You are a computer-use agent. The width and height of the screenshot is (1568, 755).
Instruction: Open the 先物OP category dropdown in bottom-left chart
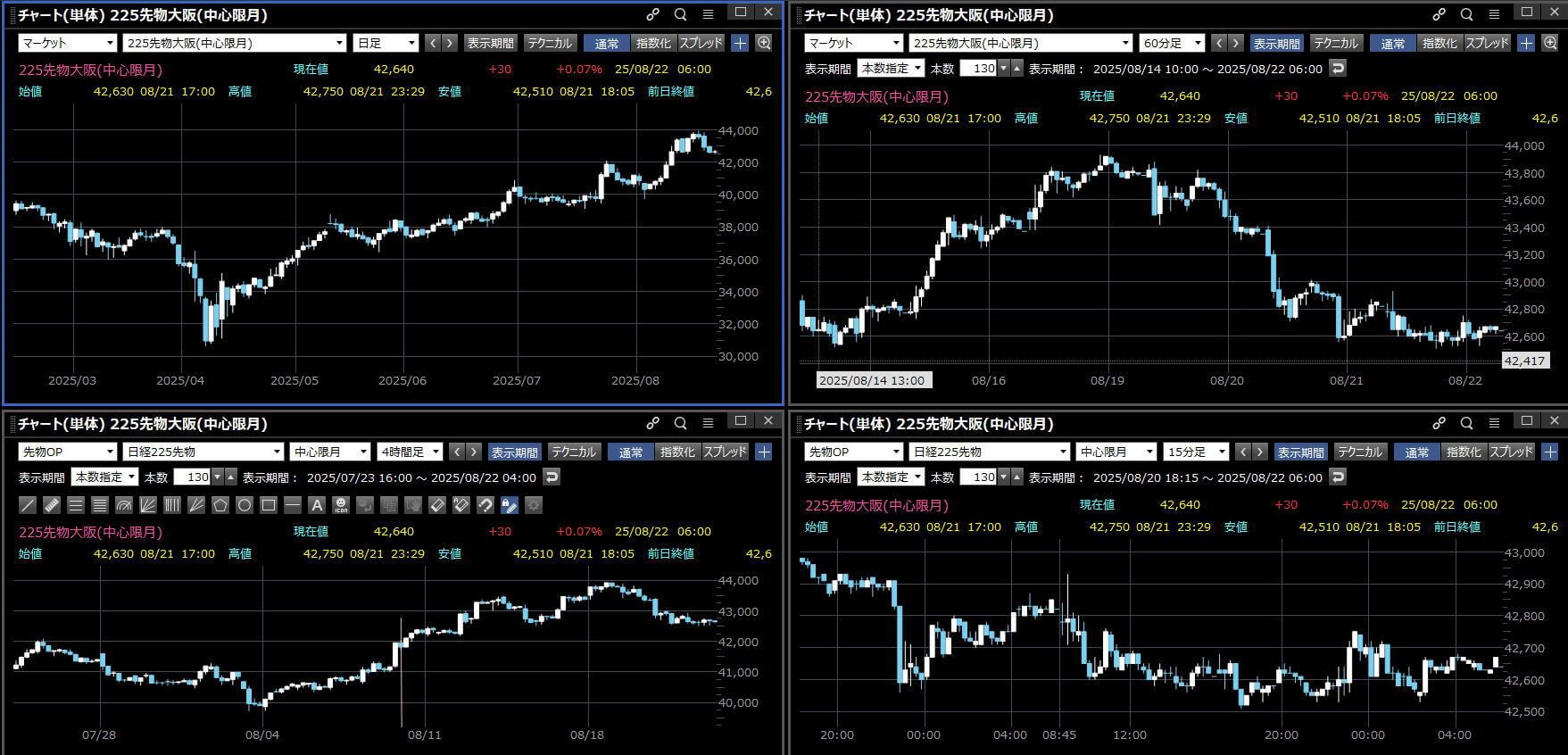click(67, 452)
